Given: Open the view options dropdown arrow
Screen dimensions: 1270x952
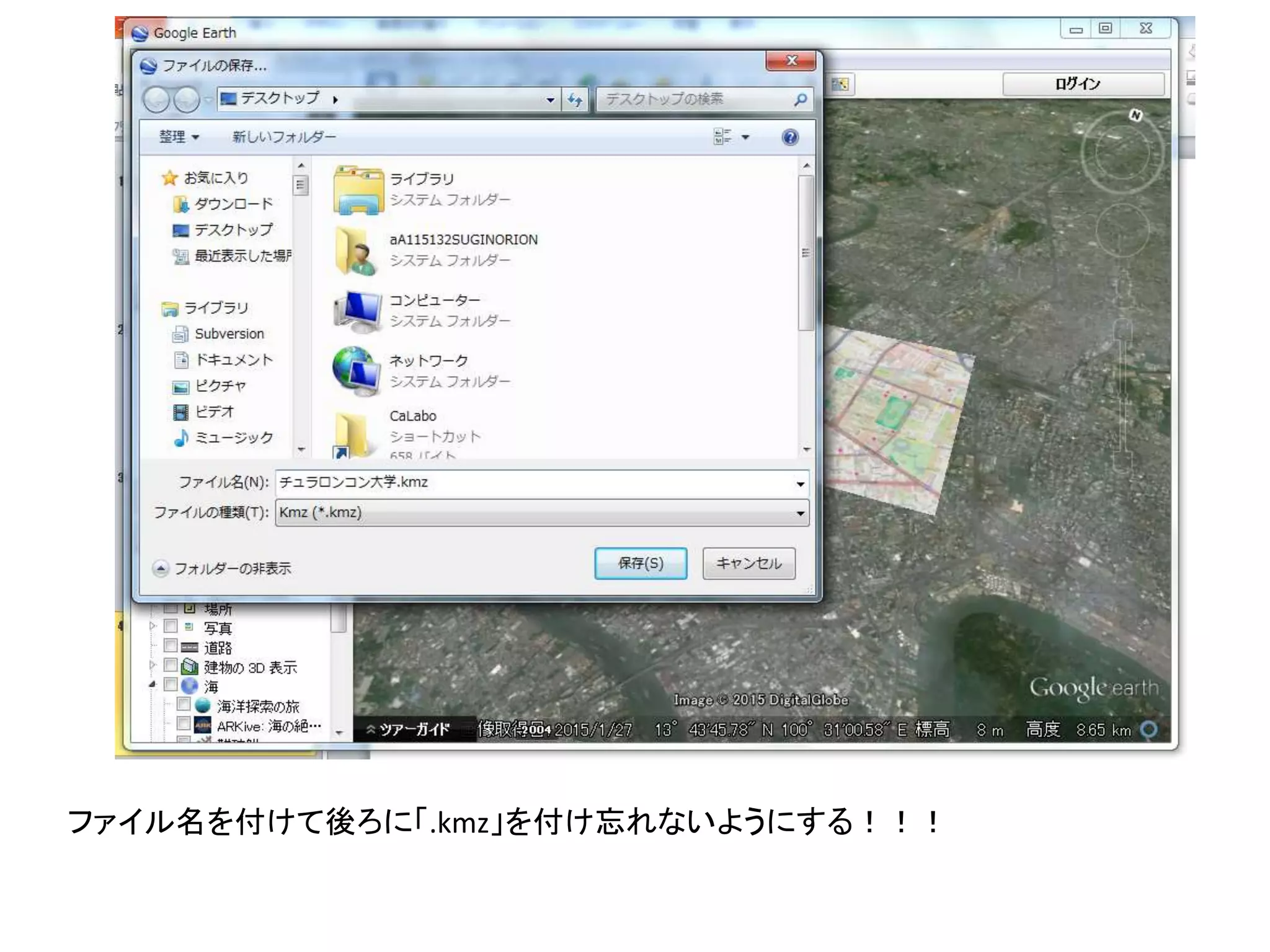Looking at the screenshot, I should coord(745,138).
